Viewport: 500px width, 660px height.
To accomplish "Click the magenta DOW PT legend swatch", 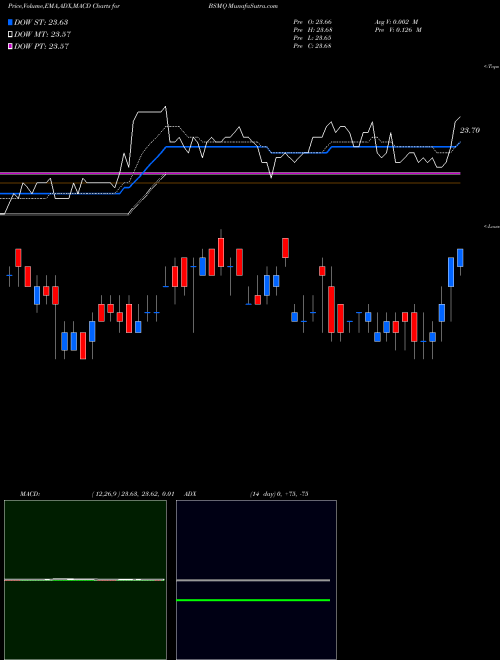I will 10,46.
